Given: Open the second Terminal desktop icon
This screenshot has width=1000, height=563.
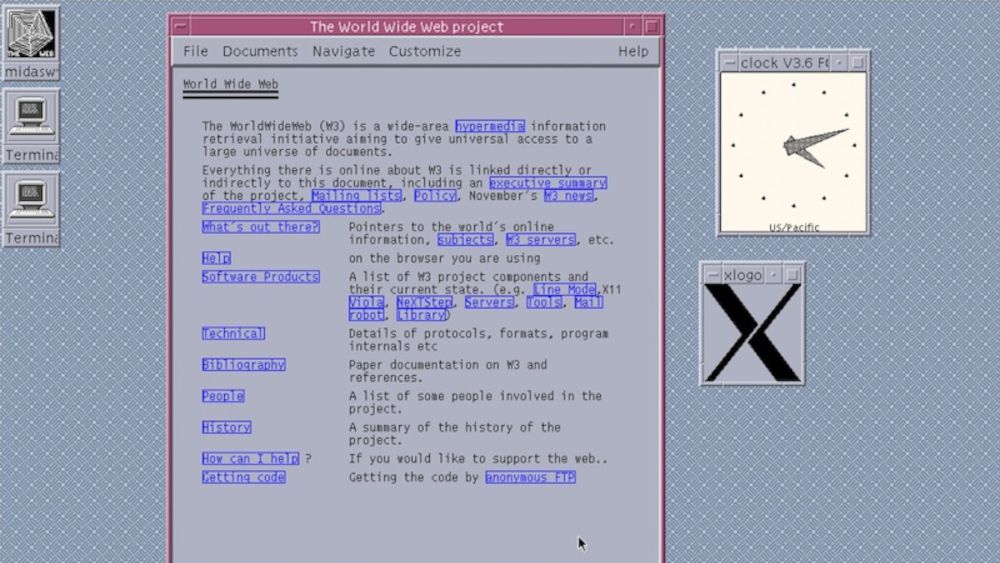Looking at the screenshot, I should [x=31, y=209].
